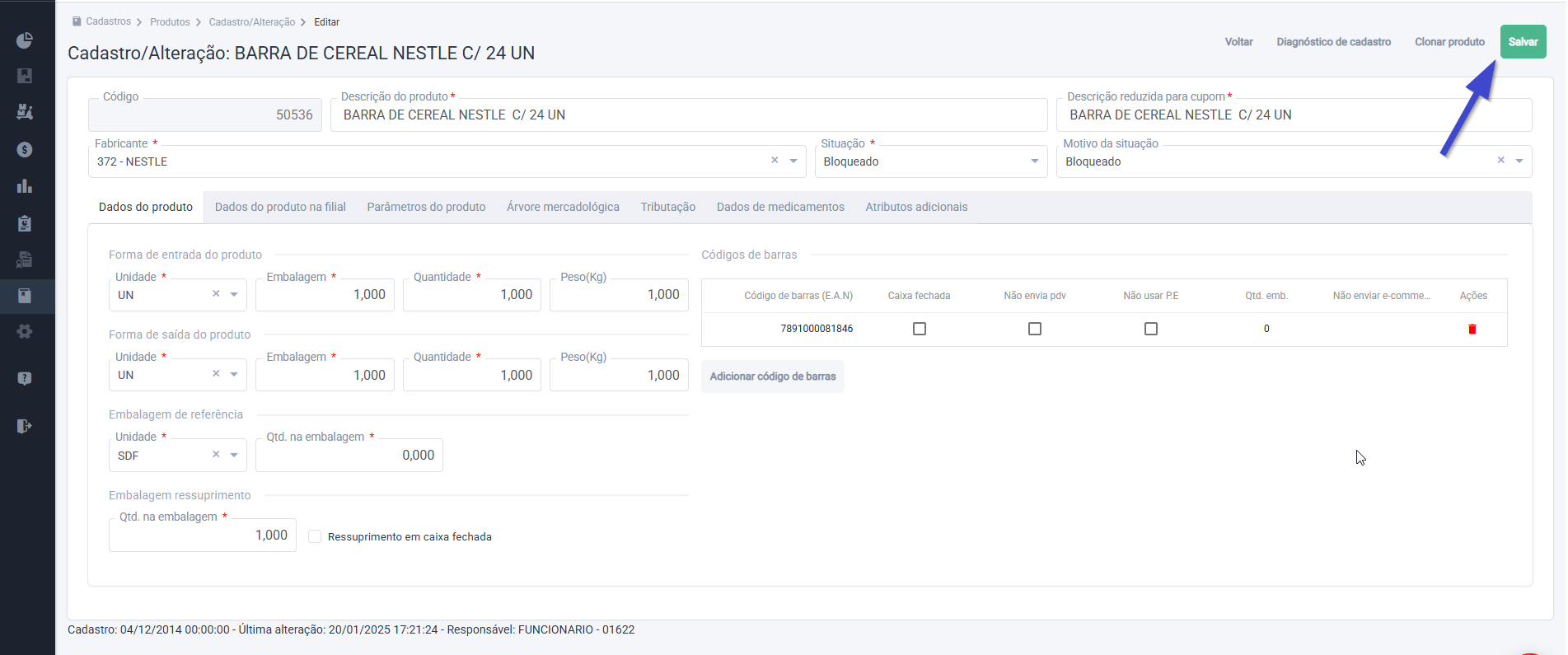Open the help question mark sidebar icon
1568x655 pixels.
click(x=25, y=378)
